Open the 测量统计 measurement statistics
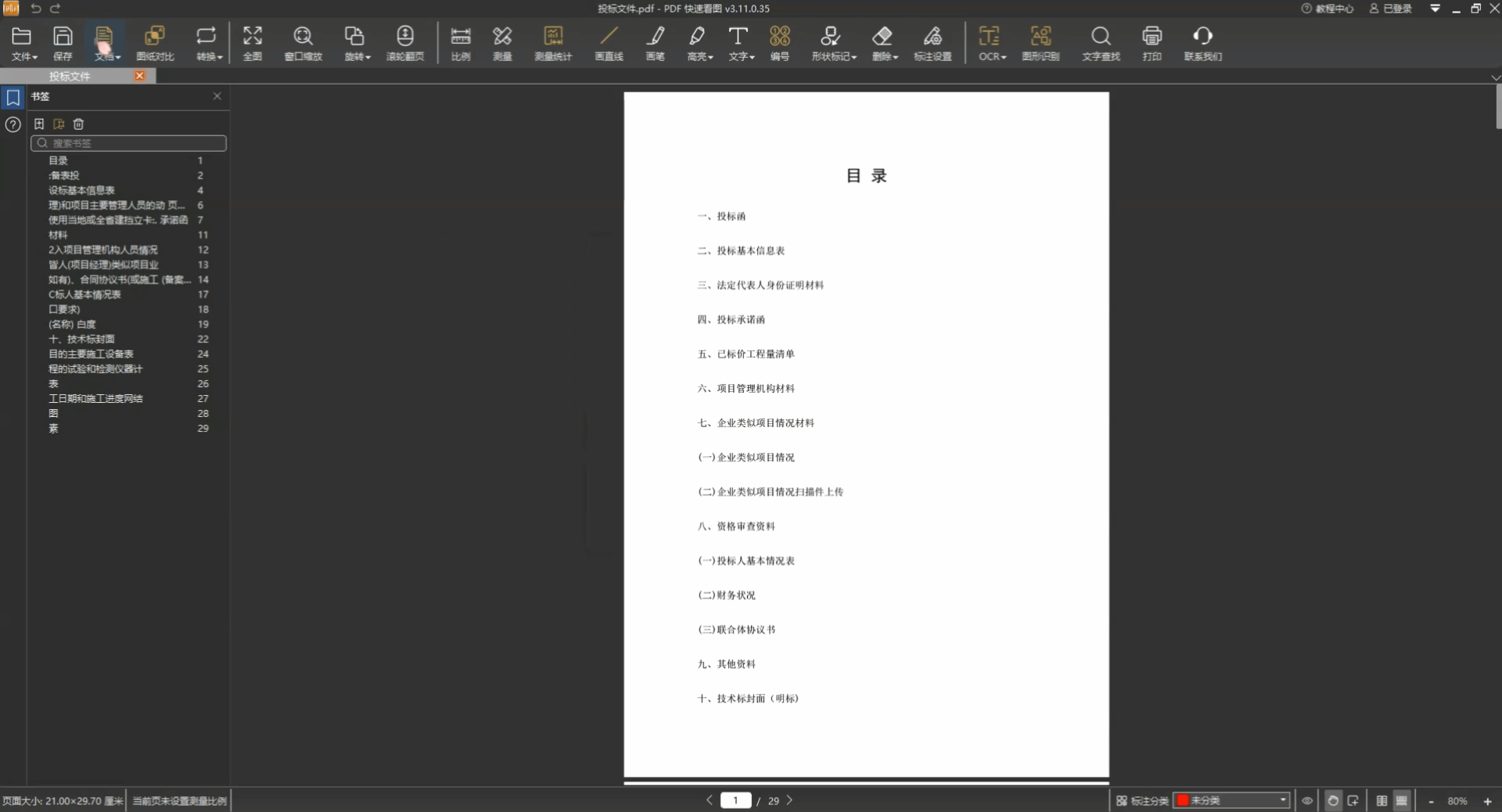 [x=553, y=43]
